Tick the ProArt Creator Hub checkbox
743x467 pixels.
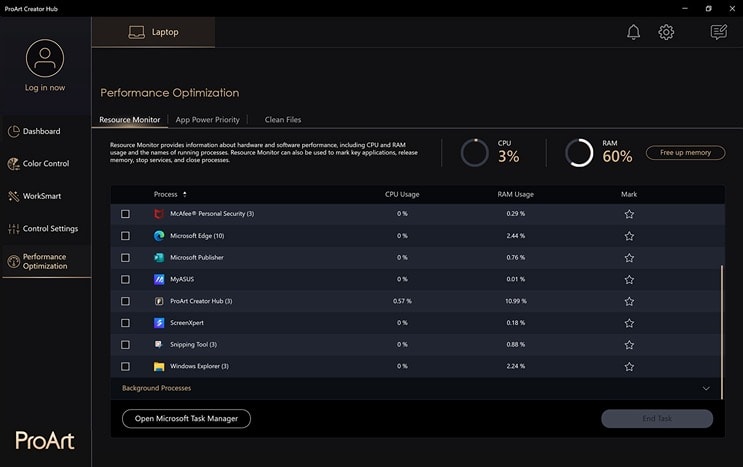[x=125, y=301]
